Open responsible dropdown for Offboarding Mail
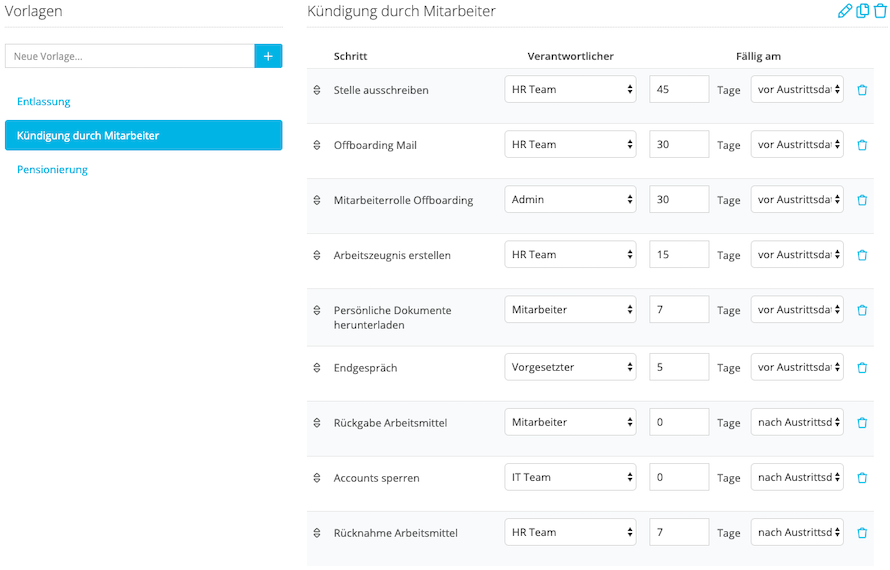This screenshot has height=570, width=890. 570,144
